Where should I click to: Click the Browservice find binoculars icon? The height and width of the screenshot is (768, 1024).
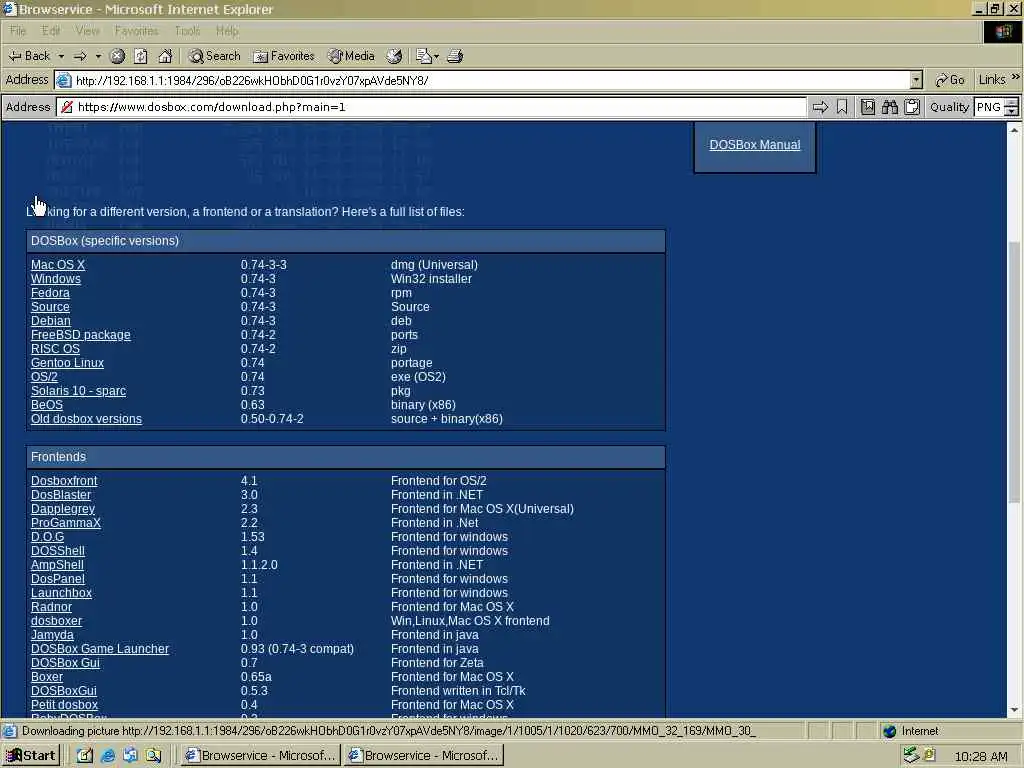coord(889,107)
